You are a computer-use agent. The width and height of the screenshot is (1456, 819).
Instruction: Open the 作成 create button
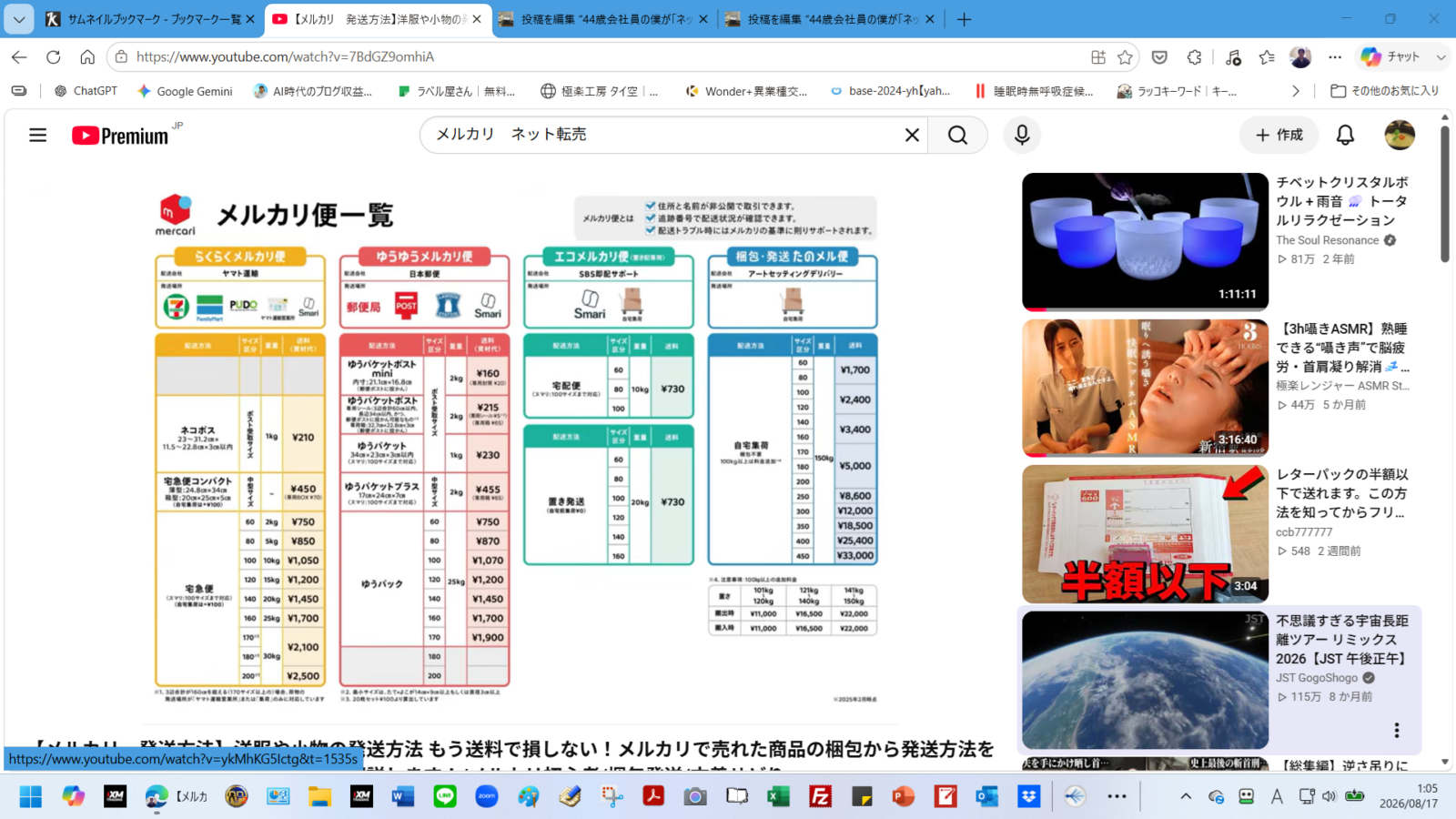click(1279, 135)
